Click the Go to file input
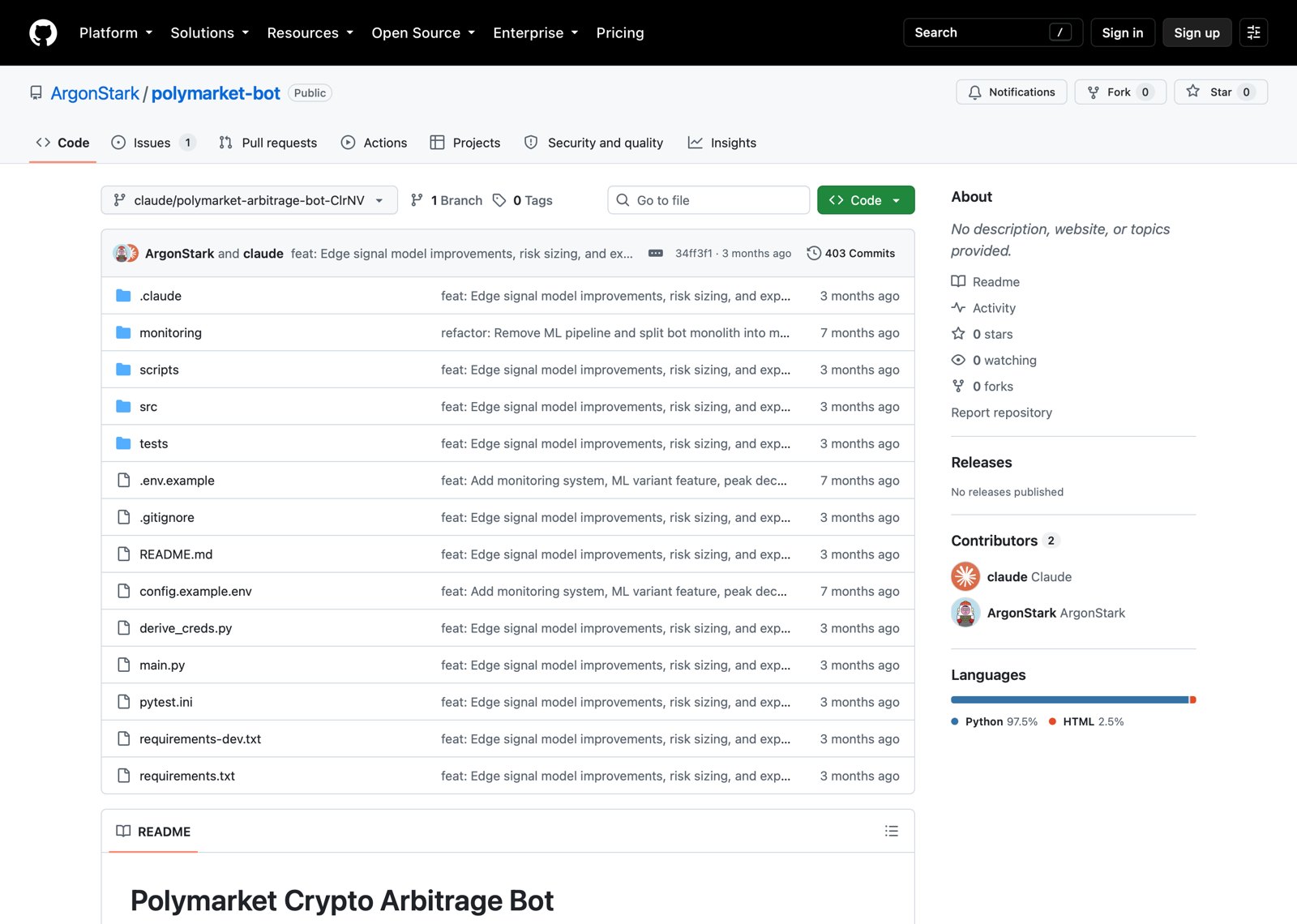1297x924 pixels. (x=708, y=200)
